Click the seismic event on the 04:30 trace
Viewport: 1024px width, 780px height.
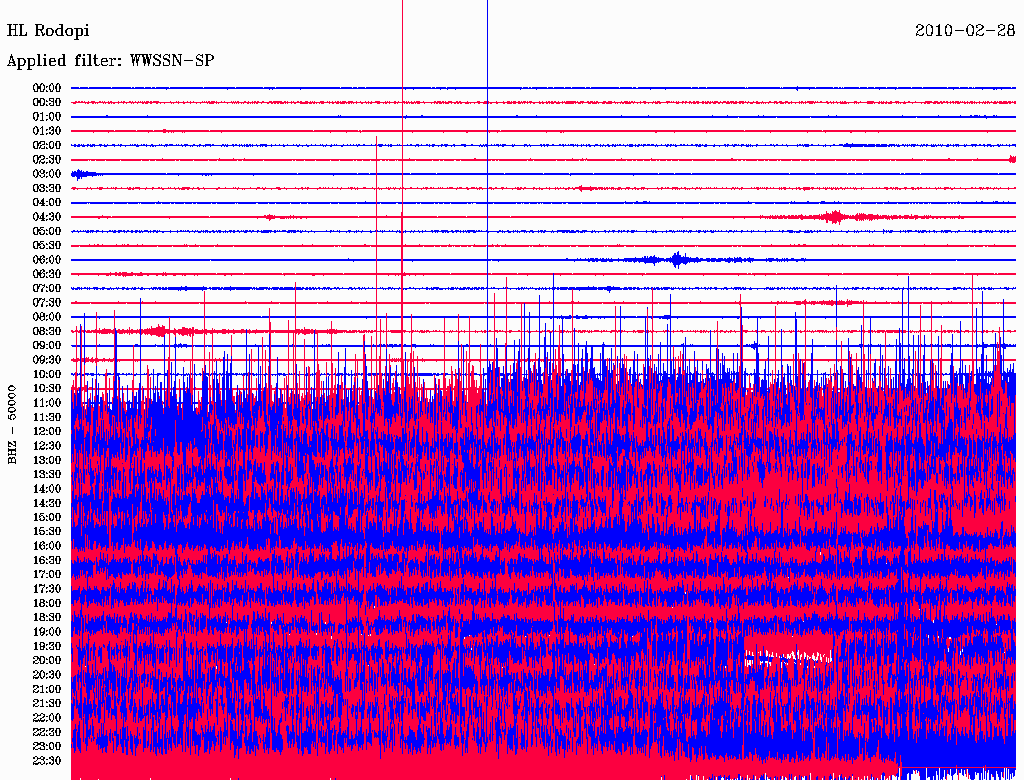[835, 217]
